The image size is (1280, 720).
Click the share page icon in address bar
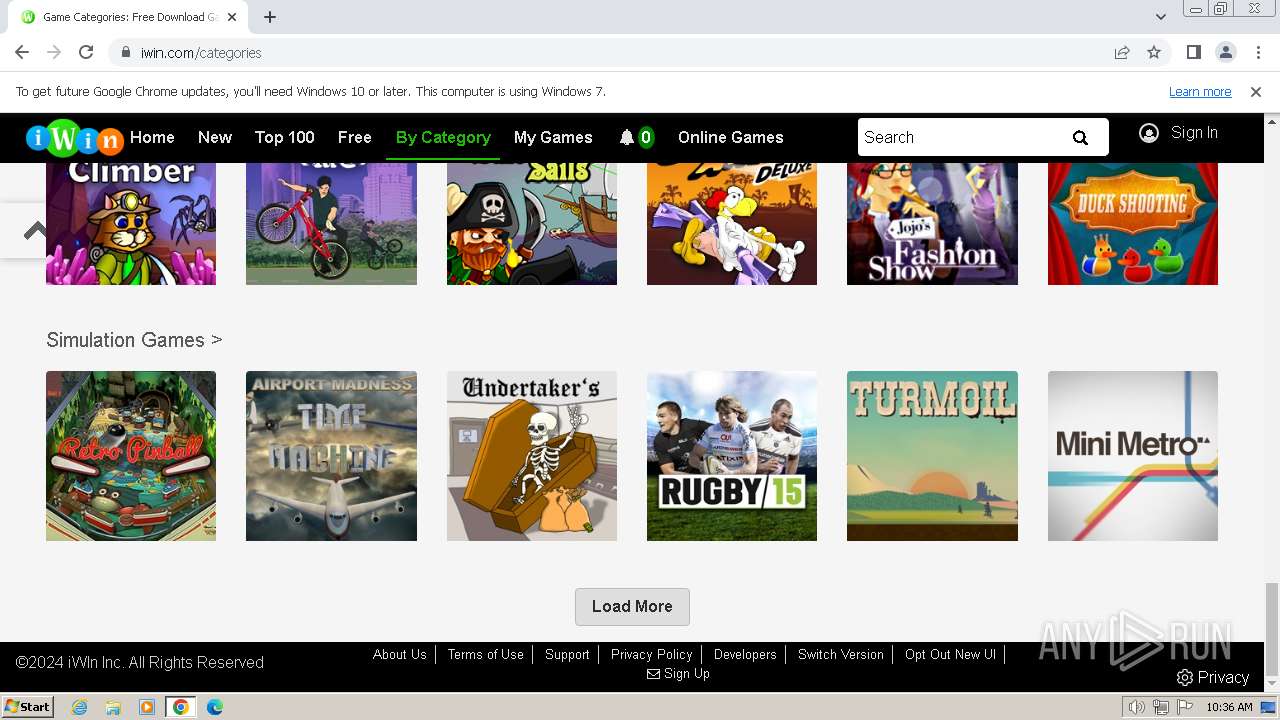tap(1122, 53)
